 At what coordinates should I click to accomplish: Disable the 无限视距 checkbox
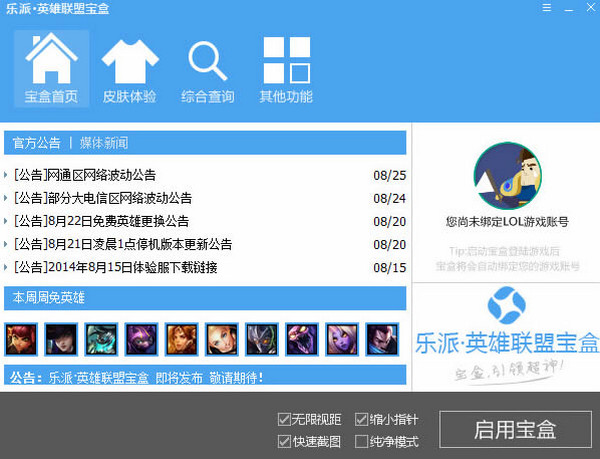[285, 419]
